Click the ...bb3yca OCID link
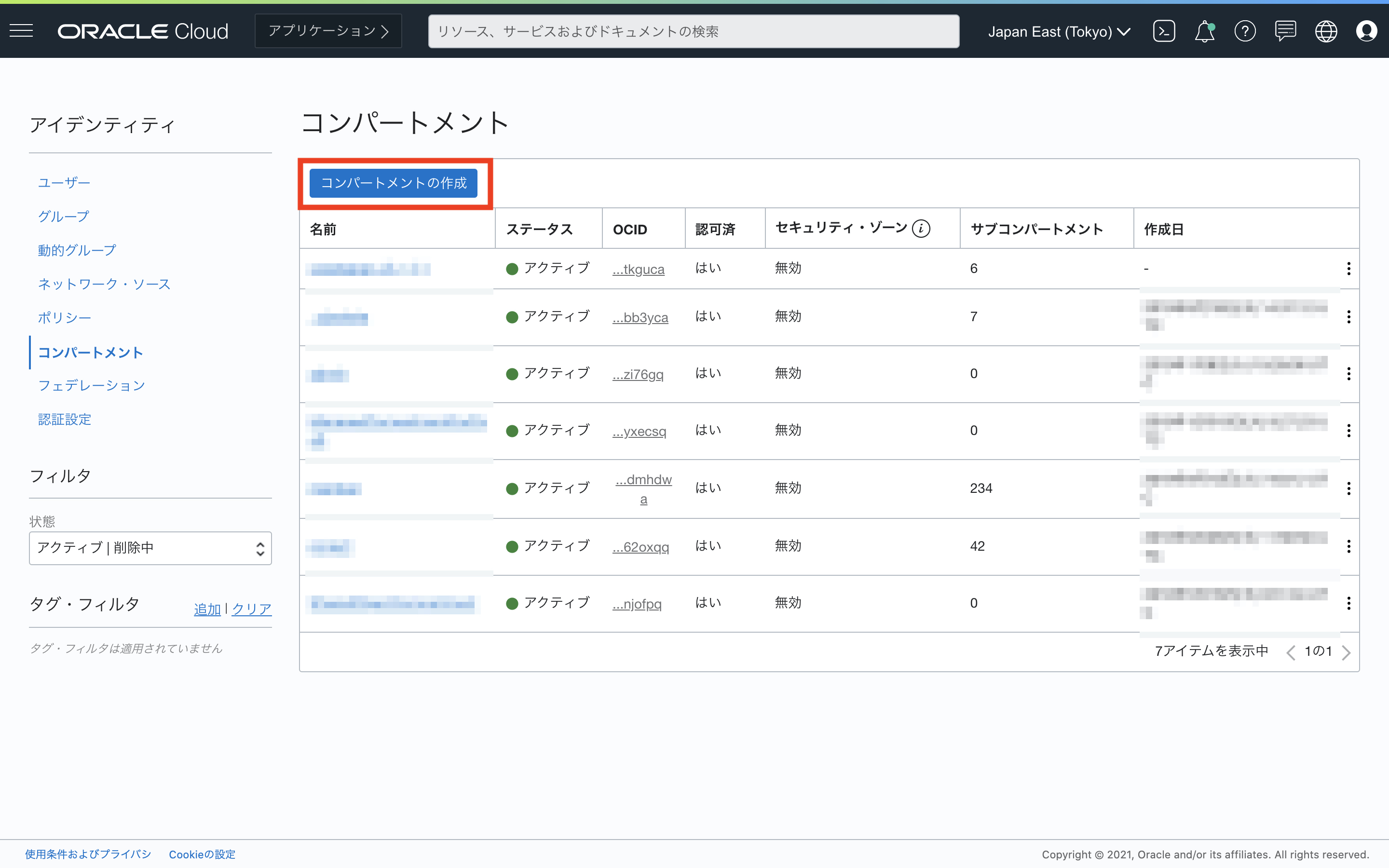 tap(640, 317)
